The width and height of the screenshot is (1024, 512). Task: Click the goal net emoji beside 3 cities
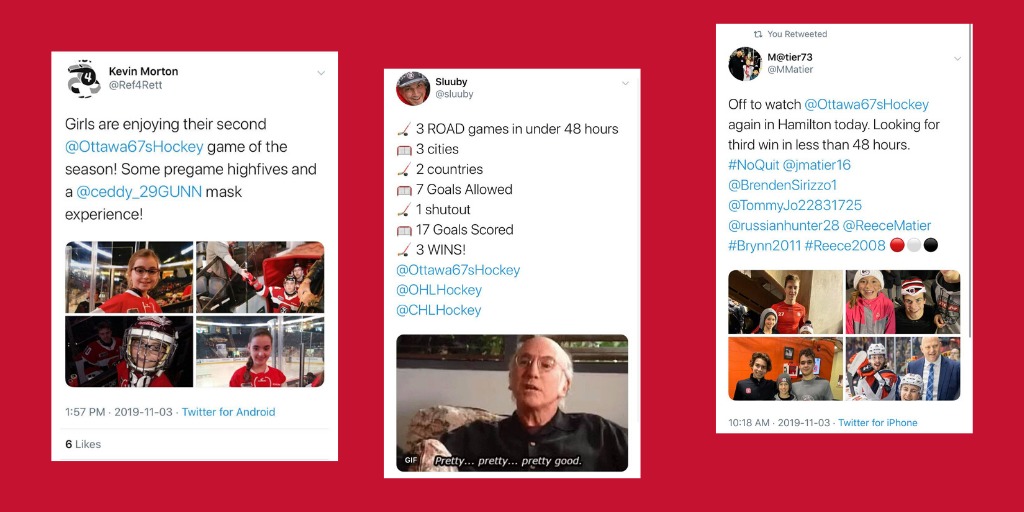pos(404,150)
